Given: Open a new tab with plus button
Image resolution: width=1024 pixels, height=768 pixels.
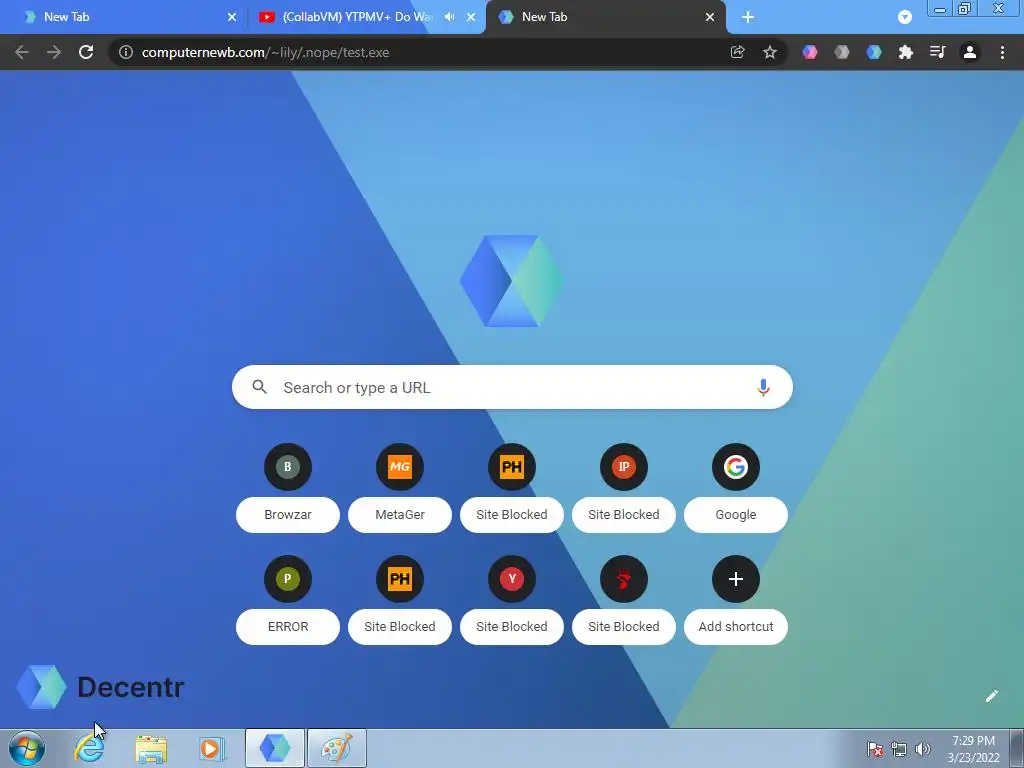Looking at the screenshot, I should point(748,17).
